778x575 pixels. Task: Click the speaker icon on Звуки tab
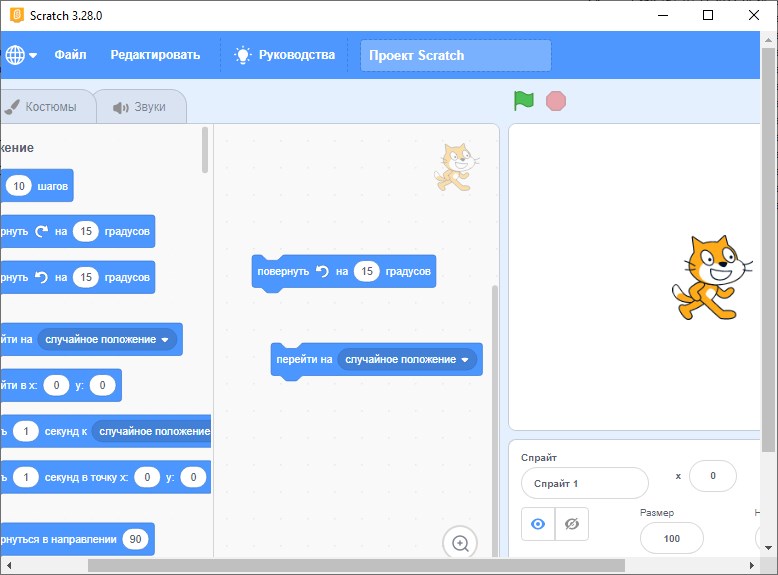pos(120,107)
